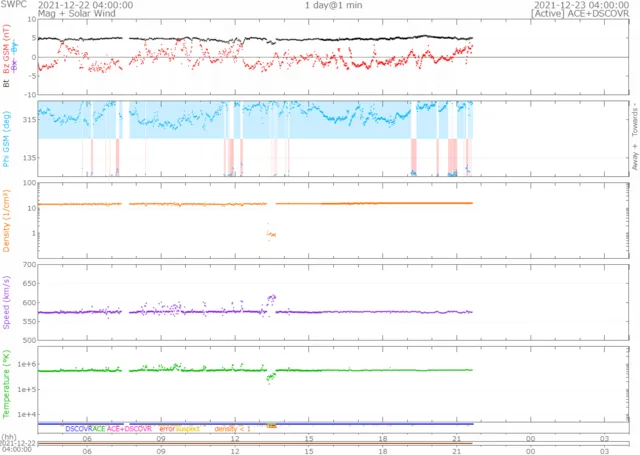Click the 'Away +' label on right side

(633, 156)
